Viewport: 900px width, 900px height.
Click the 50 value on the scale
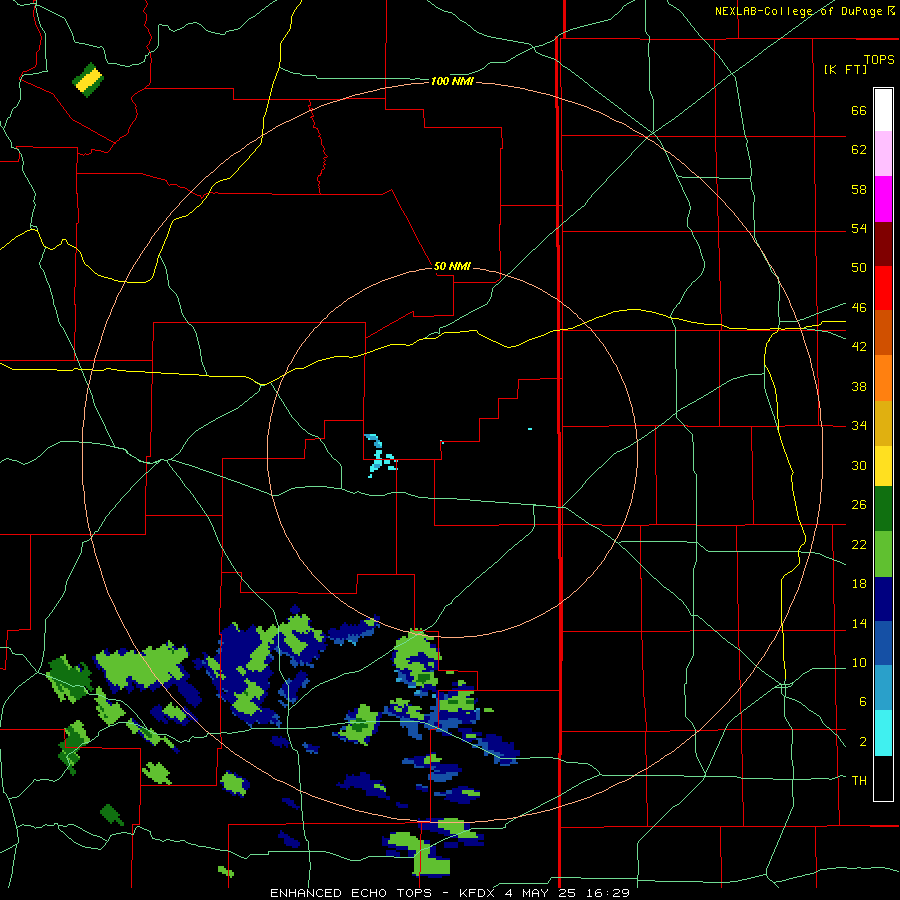pos(859,267)
